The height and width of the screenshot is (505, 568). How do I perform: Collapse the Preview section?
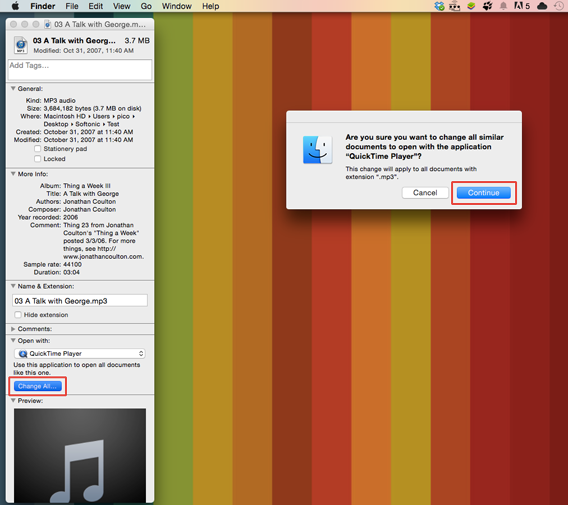tap(13, 401)
